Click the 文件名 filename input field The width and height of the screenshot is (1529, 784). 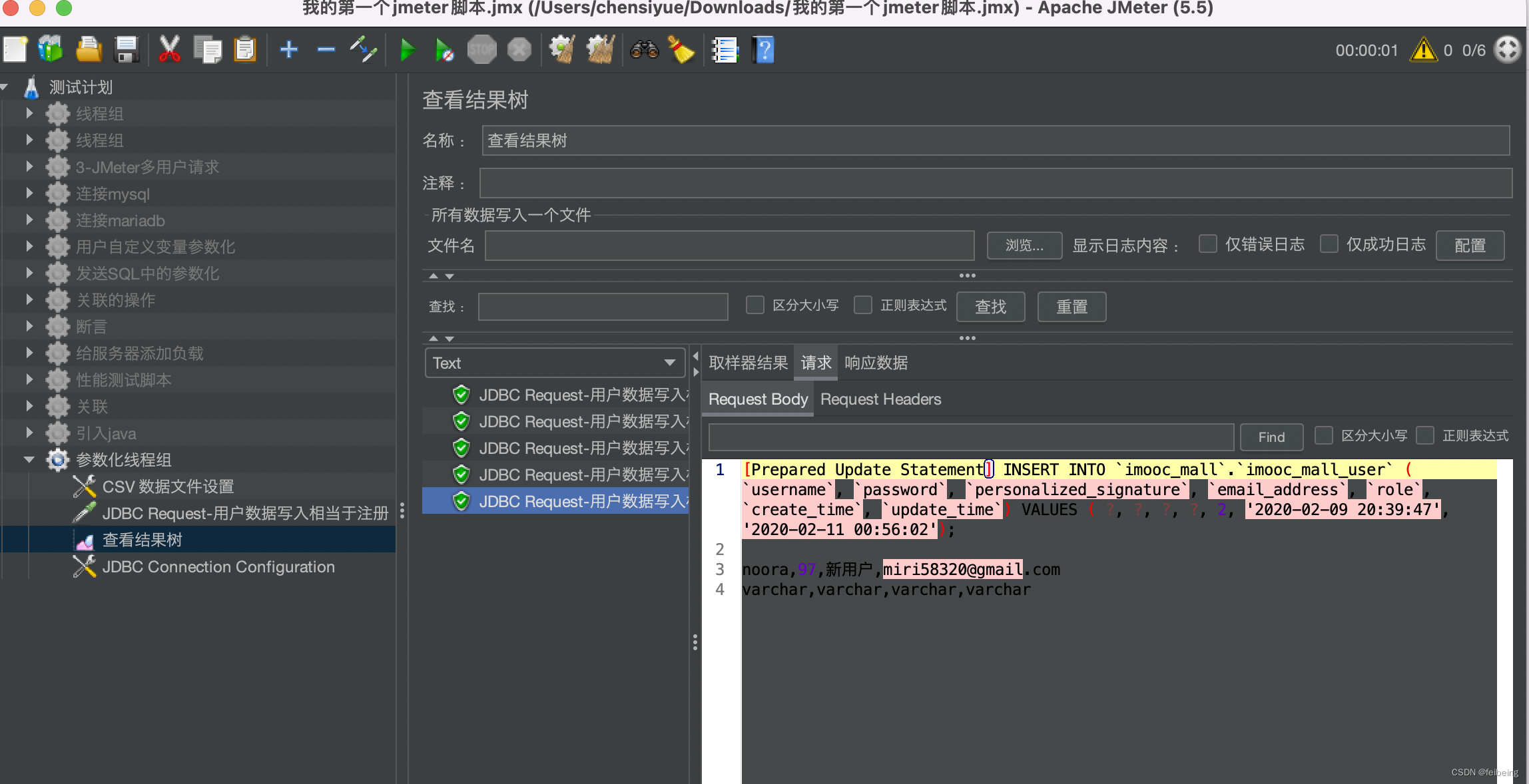click(729, 246)
